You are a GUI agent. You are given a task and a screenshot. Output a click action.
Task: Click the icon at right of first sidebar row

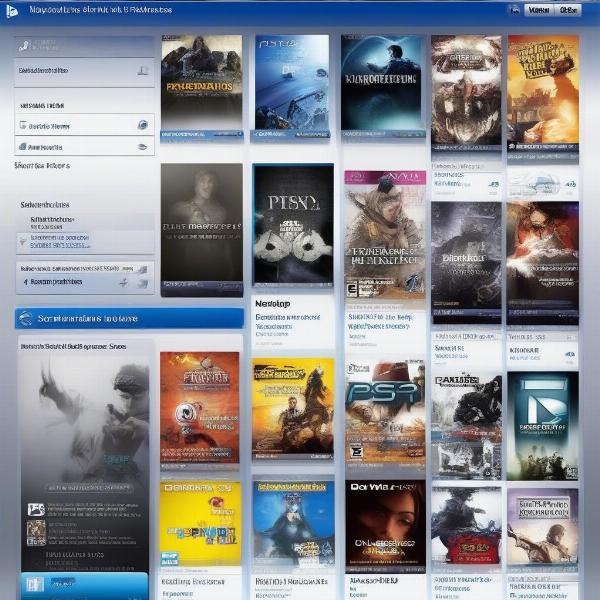(x=143, y=70)
